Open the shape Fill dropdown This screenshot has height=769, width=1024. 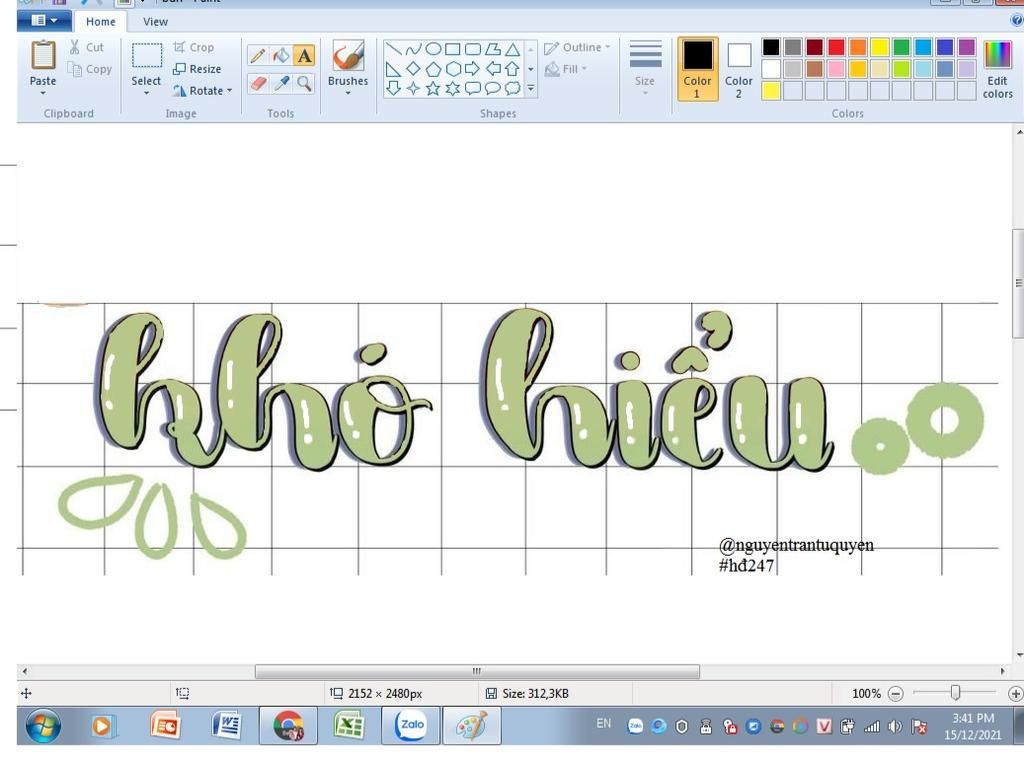[566, 69]
